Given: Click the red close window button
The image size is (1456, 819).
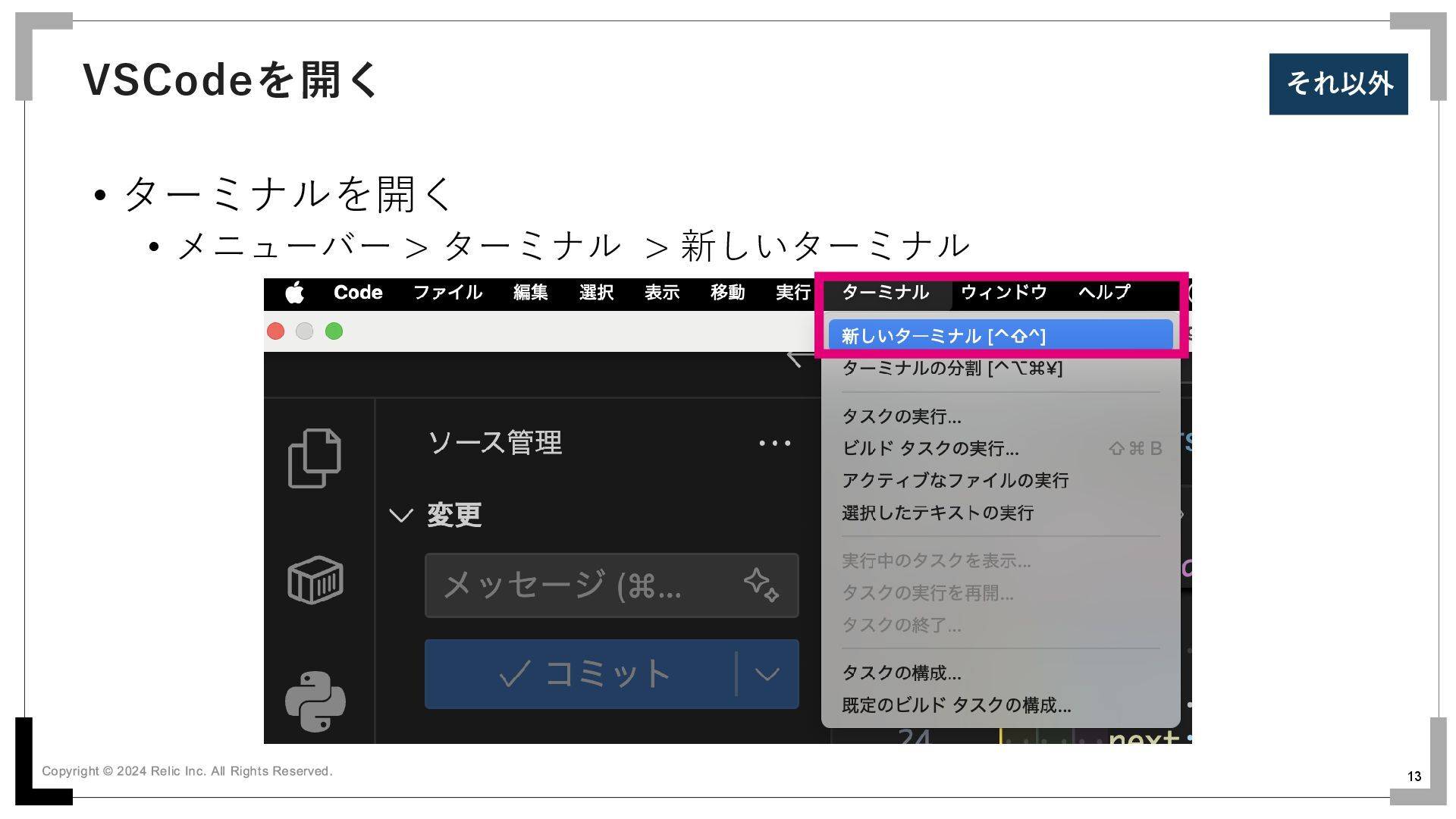Looking at the screenshot, I should click(276, 331).
